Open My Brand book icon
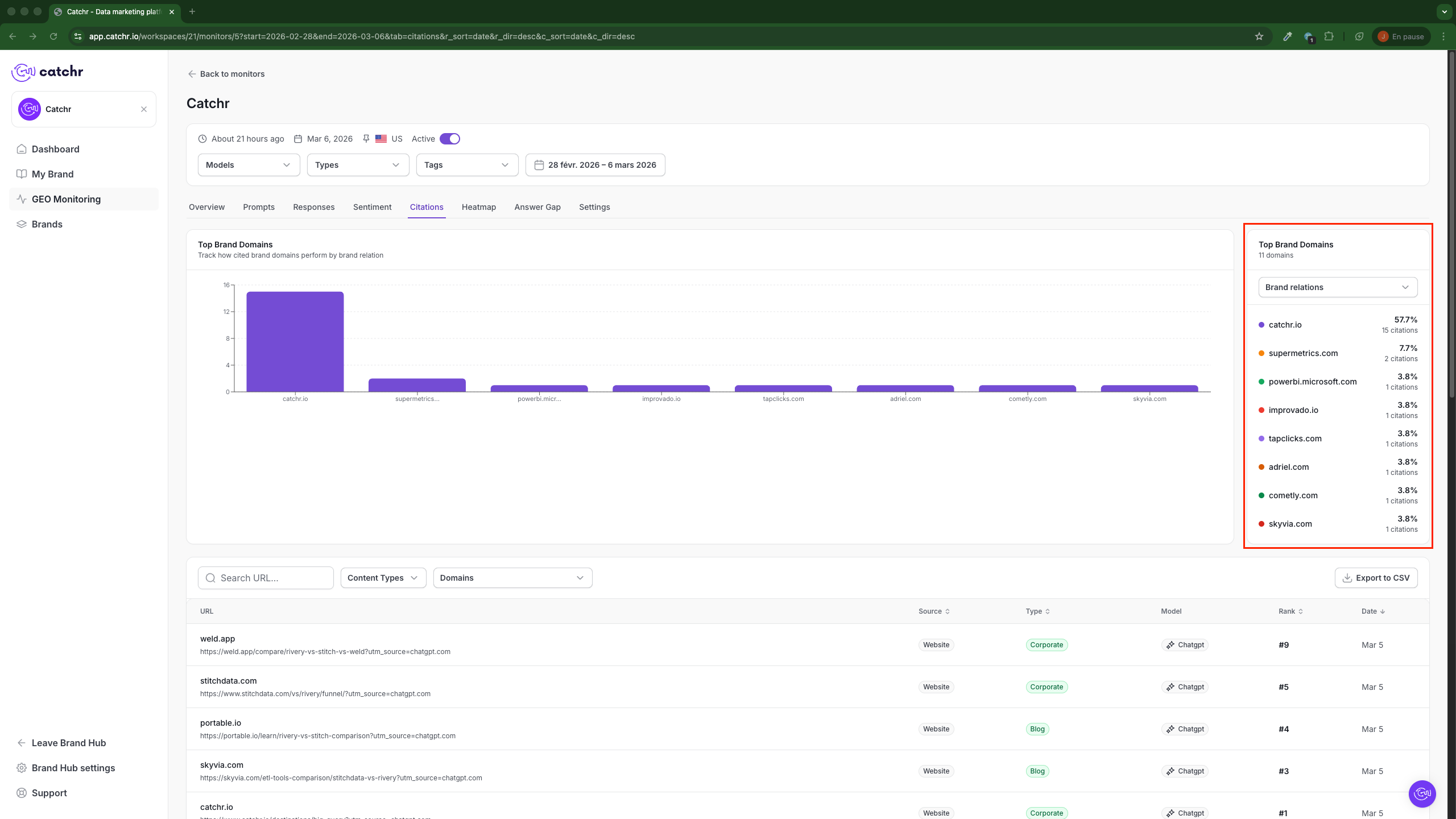The height and width of the screenshot is (819, 1456). (22, 174)
